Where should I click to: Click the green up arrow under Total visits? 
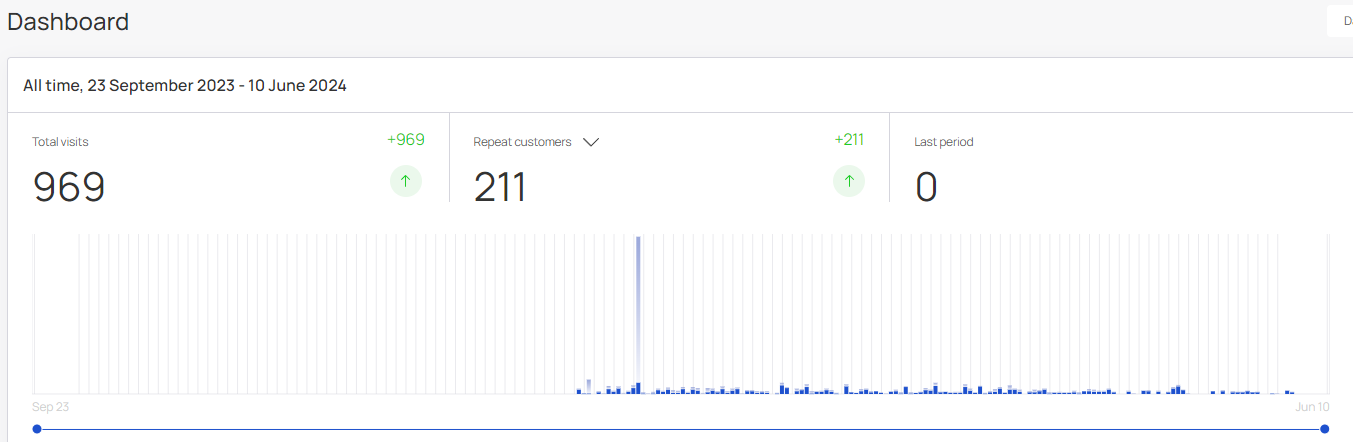(x=405, y=181)
